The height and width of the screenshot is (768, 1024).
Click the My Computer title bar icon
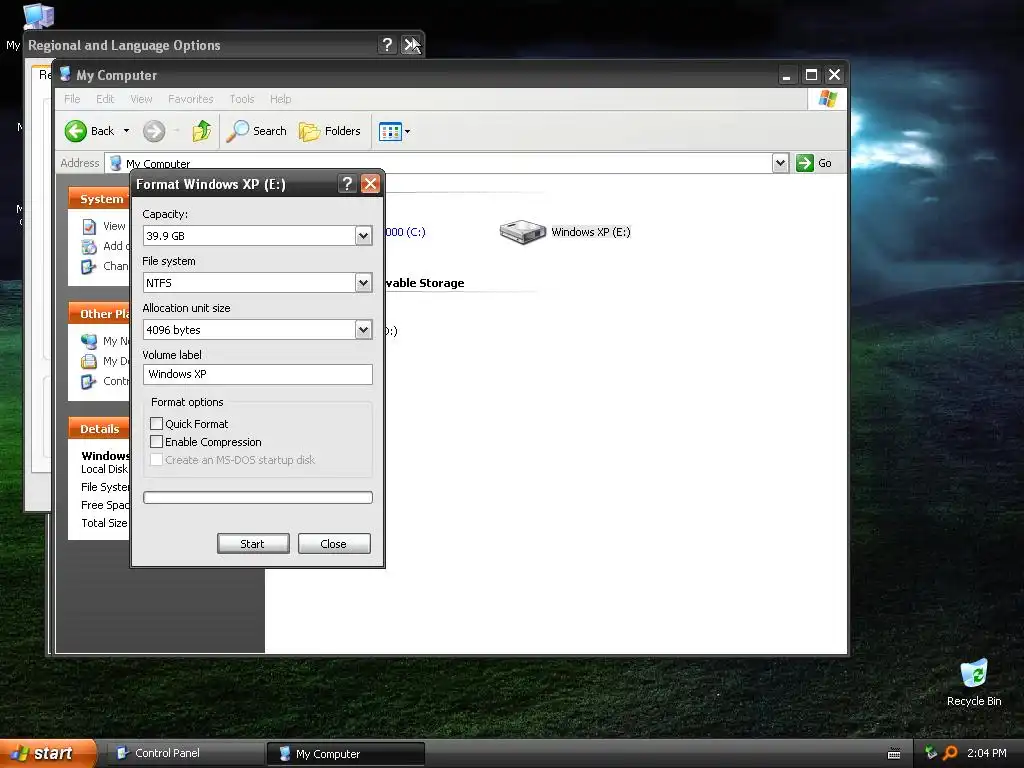[65, 74]
